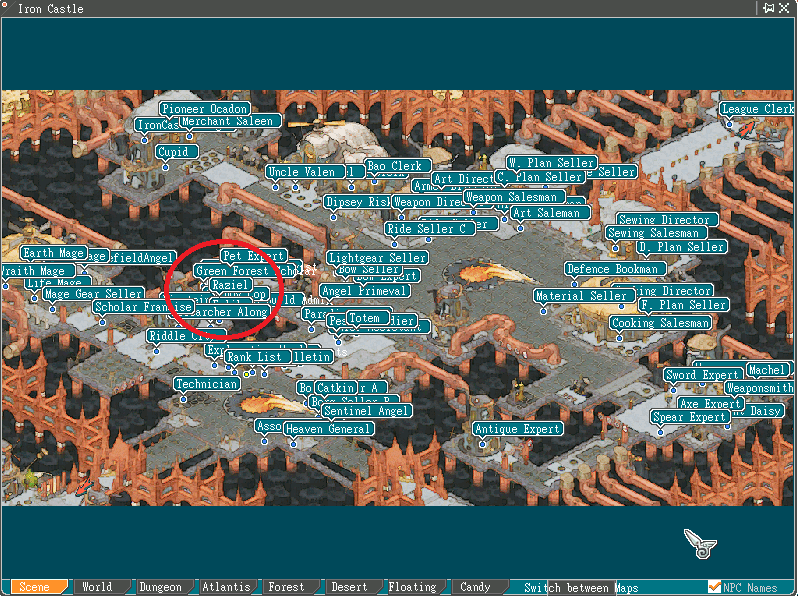Click the Angel Primeval label
Viewport: 798px width, 596px height.
[365, 291]
